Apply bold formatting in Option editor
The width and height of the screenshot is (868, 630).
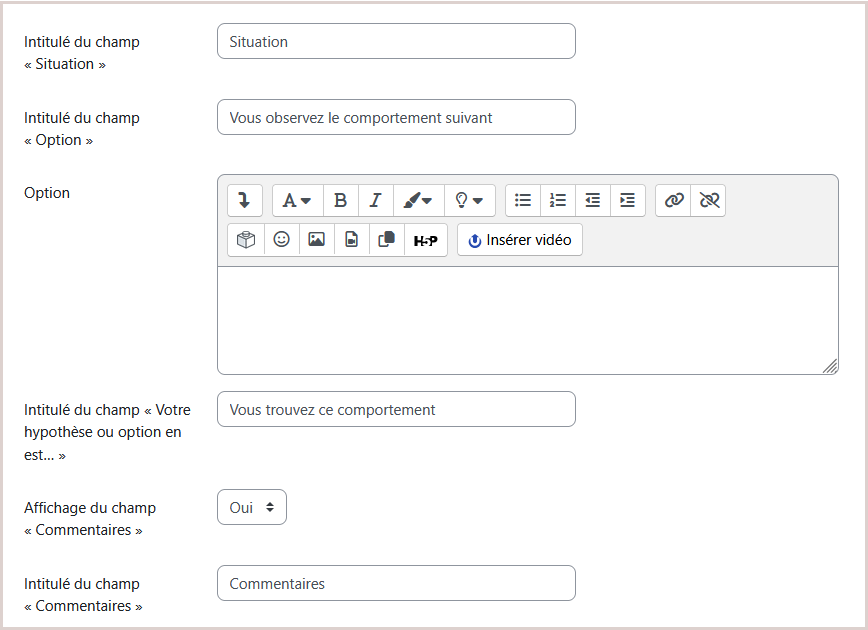pyautogui.click(x=340, y=200)
